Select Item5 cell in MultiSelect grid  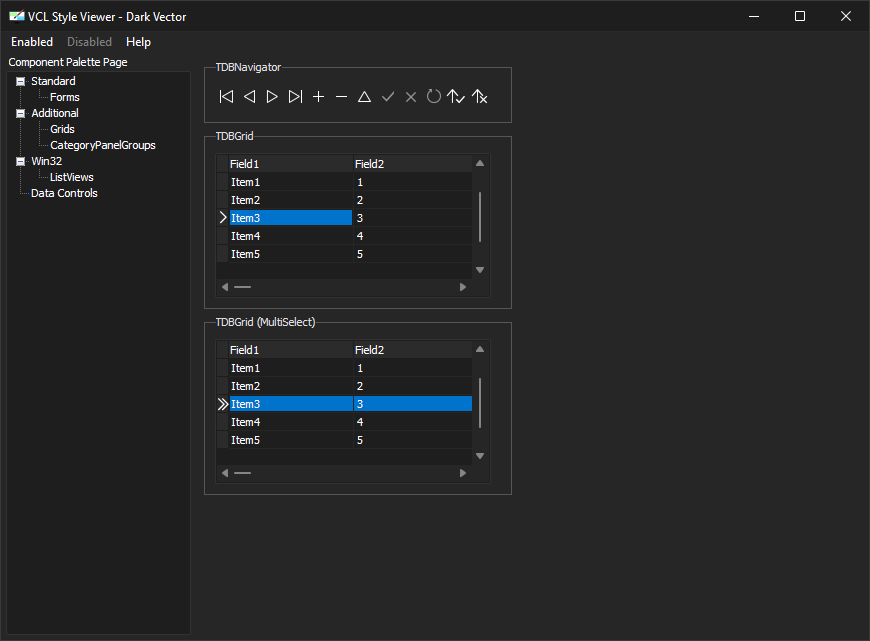click(291, 440)
